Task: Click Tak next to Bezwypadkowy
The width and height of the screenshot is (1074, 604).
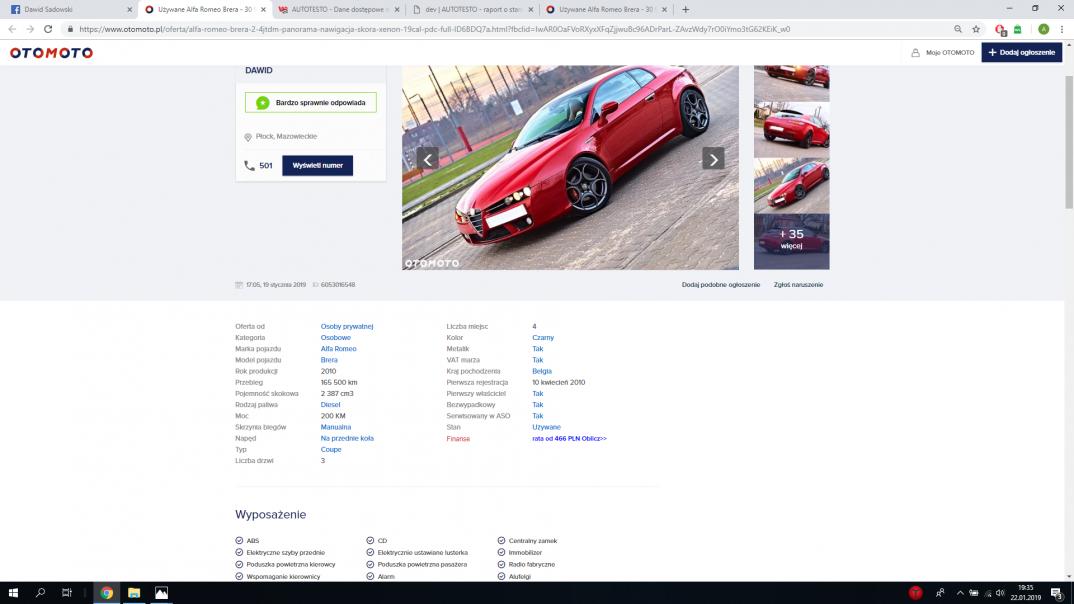Action: tap(538, 405)
